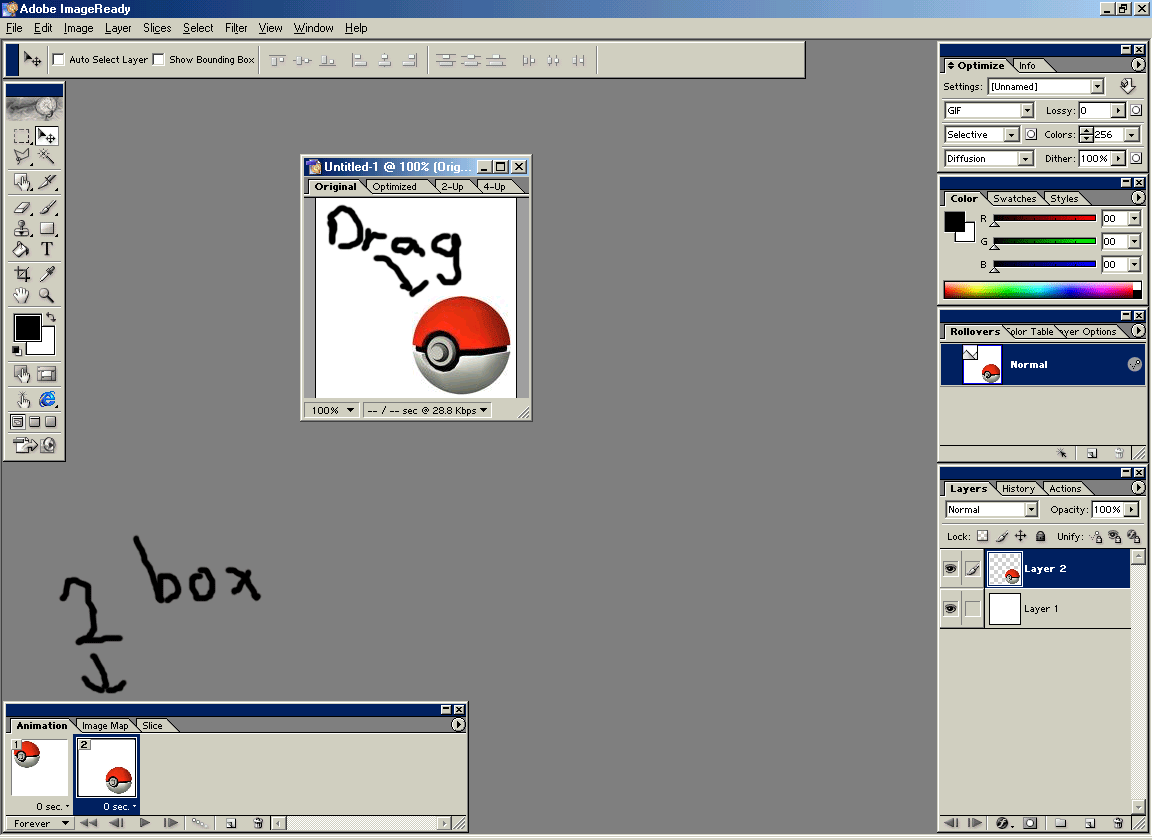Select the Polygonal Lasso tool
Screen dimensions: 1152x840
tap(22, 157)
